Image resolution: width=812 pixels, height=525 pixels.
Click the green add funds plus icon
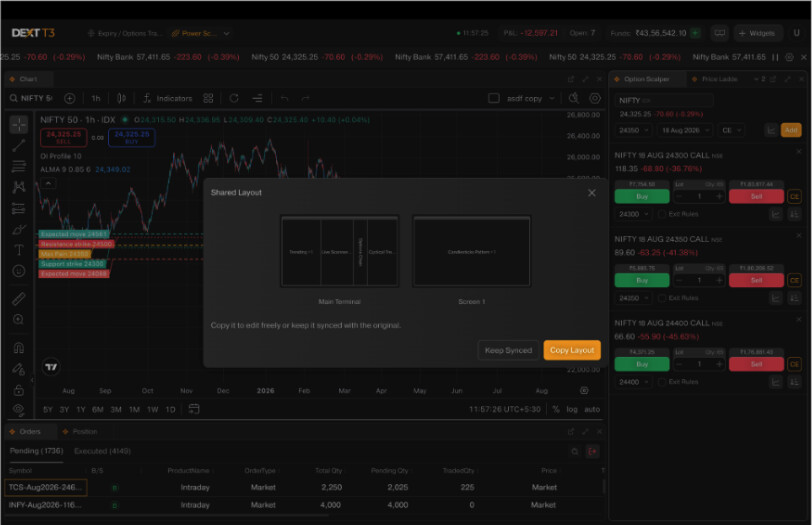[x=695, y=33]
